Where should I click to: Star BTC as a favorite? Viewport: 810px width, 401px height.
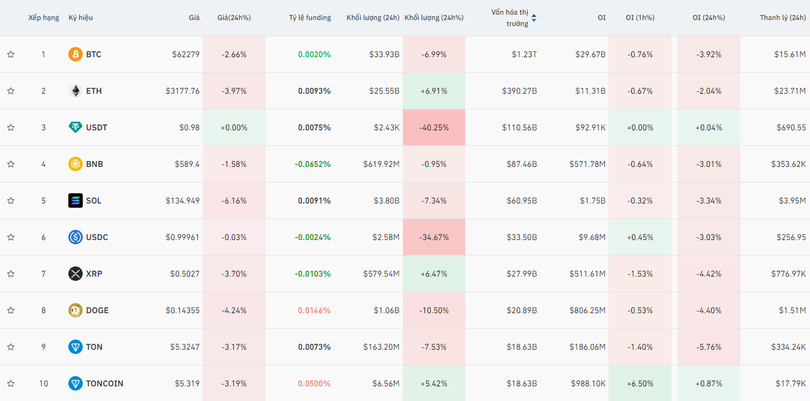click(11, 54)
